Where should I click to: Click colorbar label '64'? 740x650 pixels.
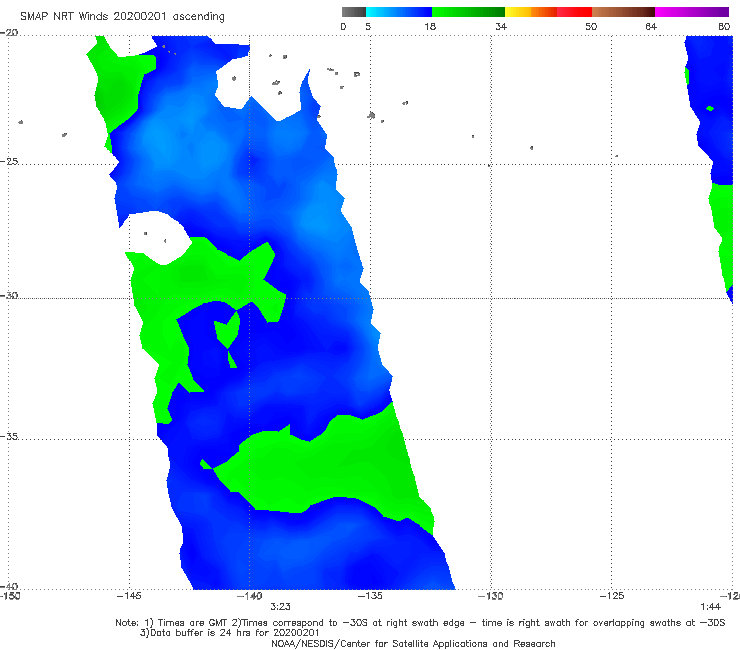coord(651,26)
